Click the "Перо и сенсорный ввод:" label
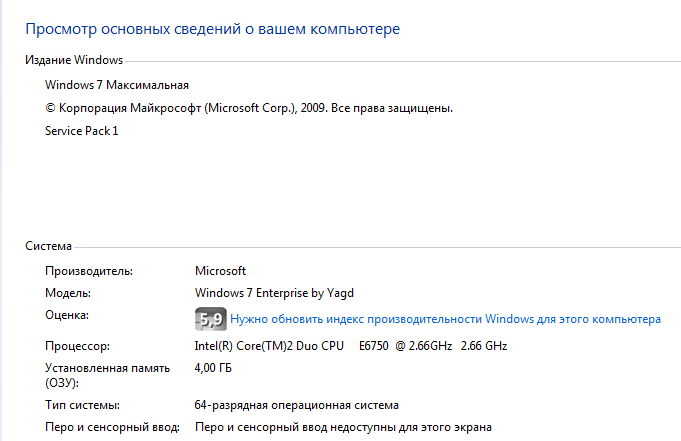 pyautogui.click(x=112, y=427)
